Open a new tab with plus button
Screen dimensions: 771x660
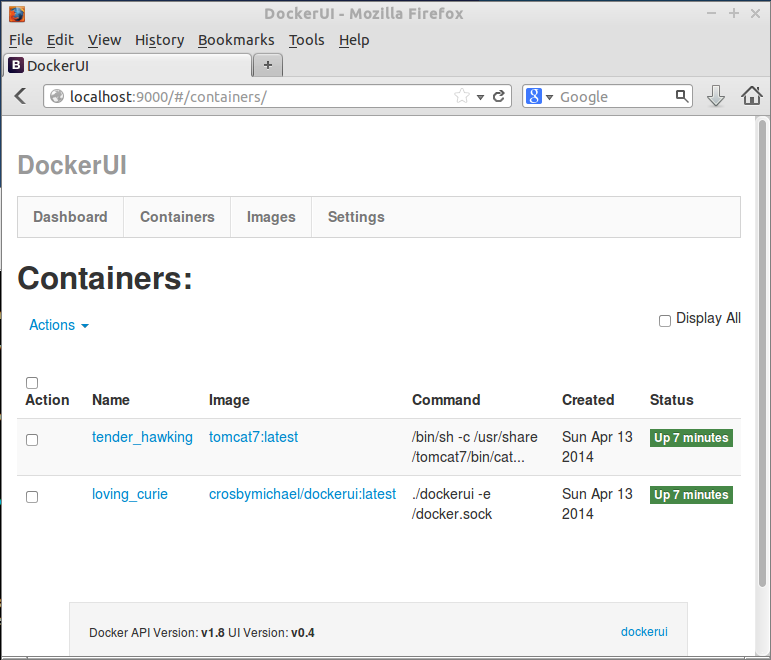point(268,65)
